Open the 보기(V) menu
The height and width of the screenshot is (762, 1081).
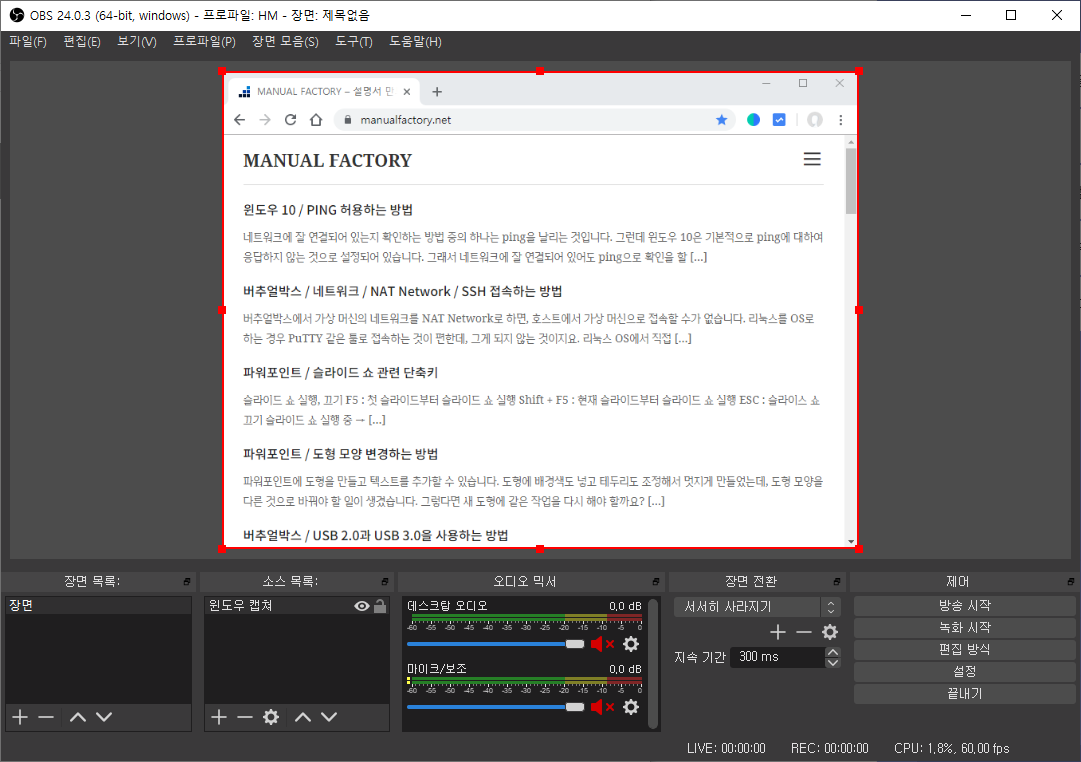tap(137, 41)
